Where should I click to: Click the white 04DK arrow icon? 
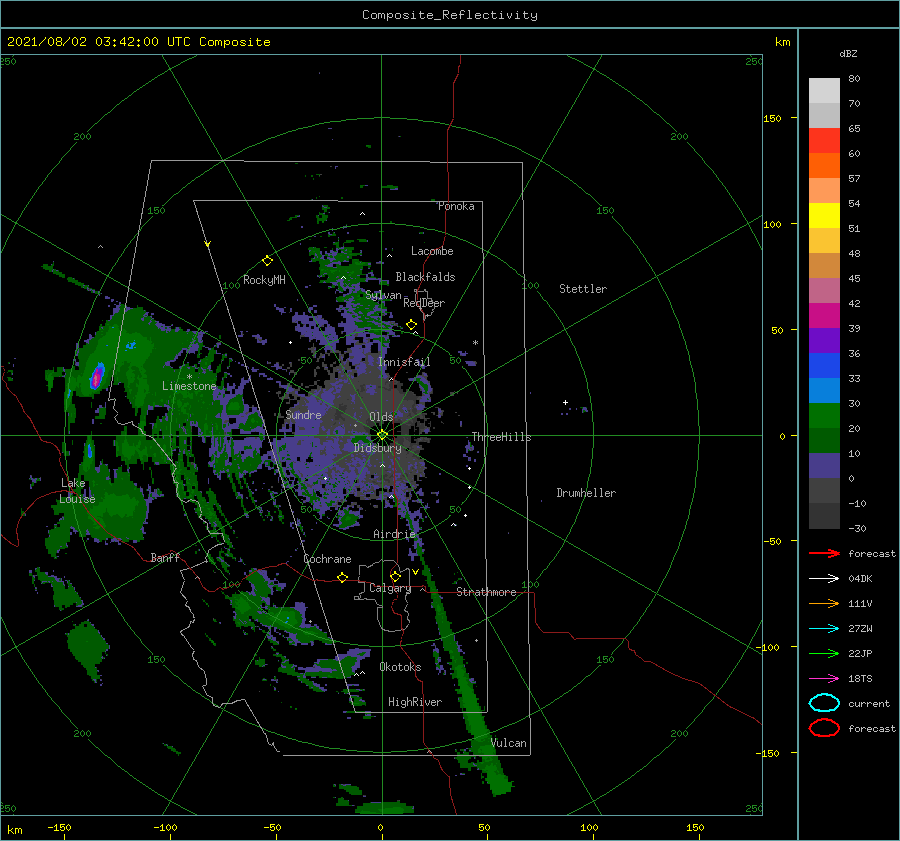tap(824, 579)
